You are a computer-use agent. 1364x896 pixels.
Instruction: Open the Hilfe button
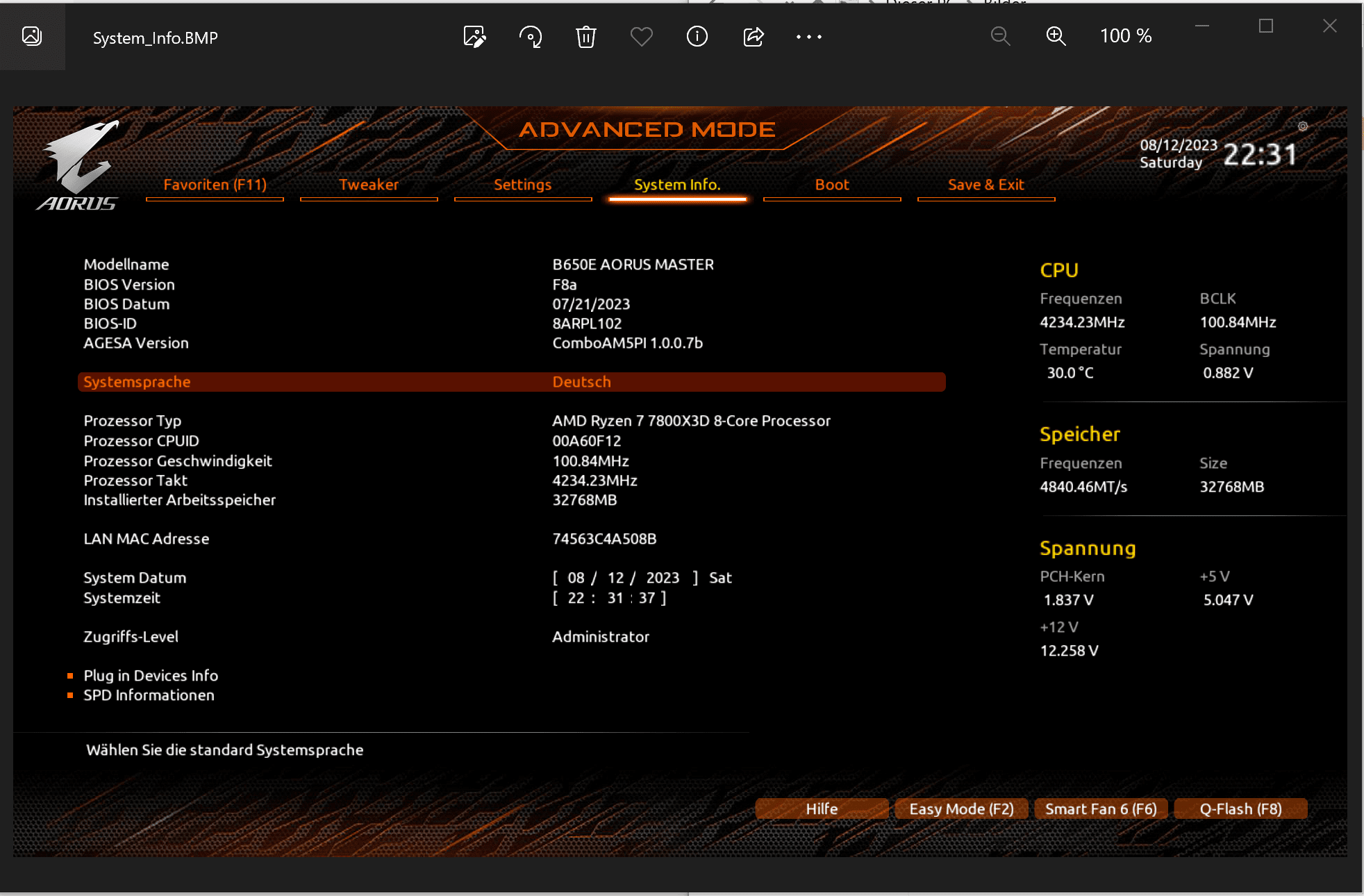tap(822, 809)
